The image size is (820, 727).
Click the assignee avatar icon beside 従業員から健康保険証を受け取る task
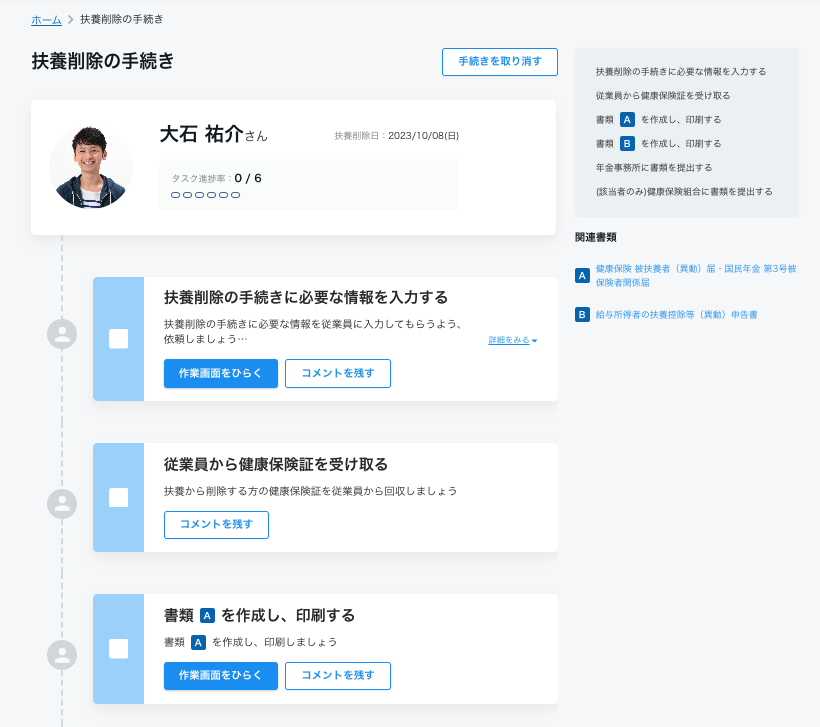click(62, 504)
